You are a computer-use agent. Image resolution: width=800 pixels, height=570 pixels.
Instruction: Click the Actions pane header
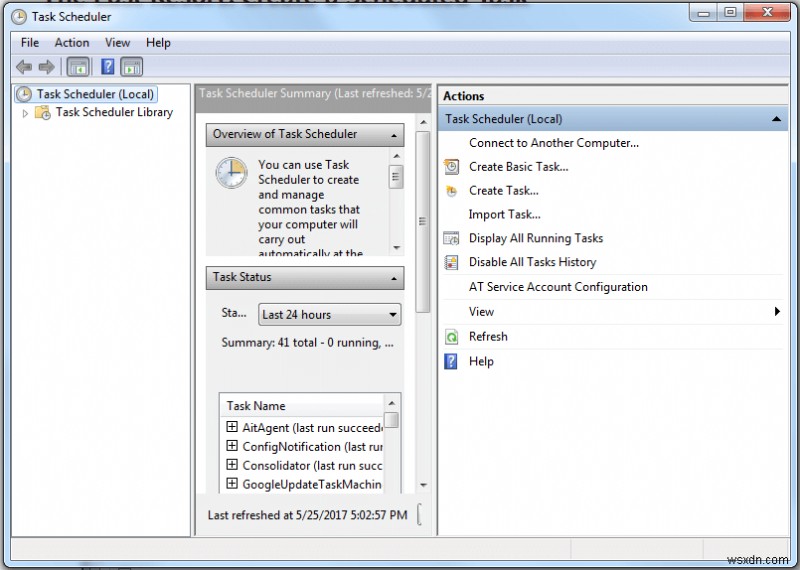pos(613,96)
